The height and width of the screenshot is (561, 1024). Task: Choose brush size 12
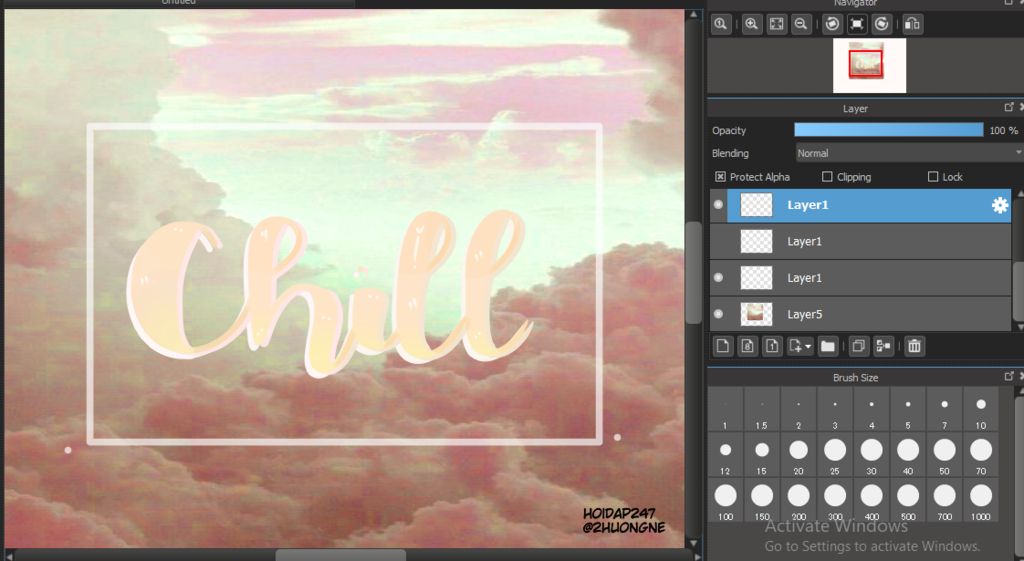coord(725,456)
